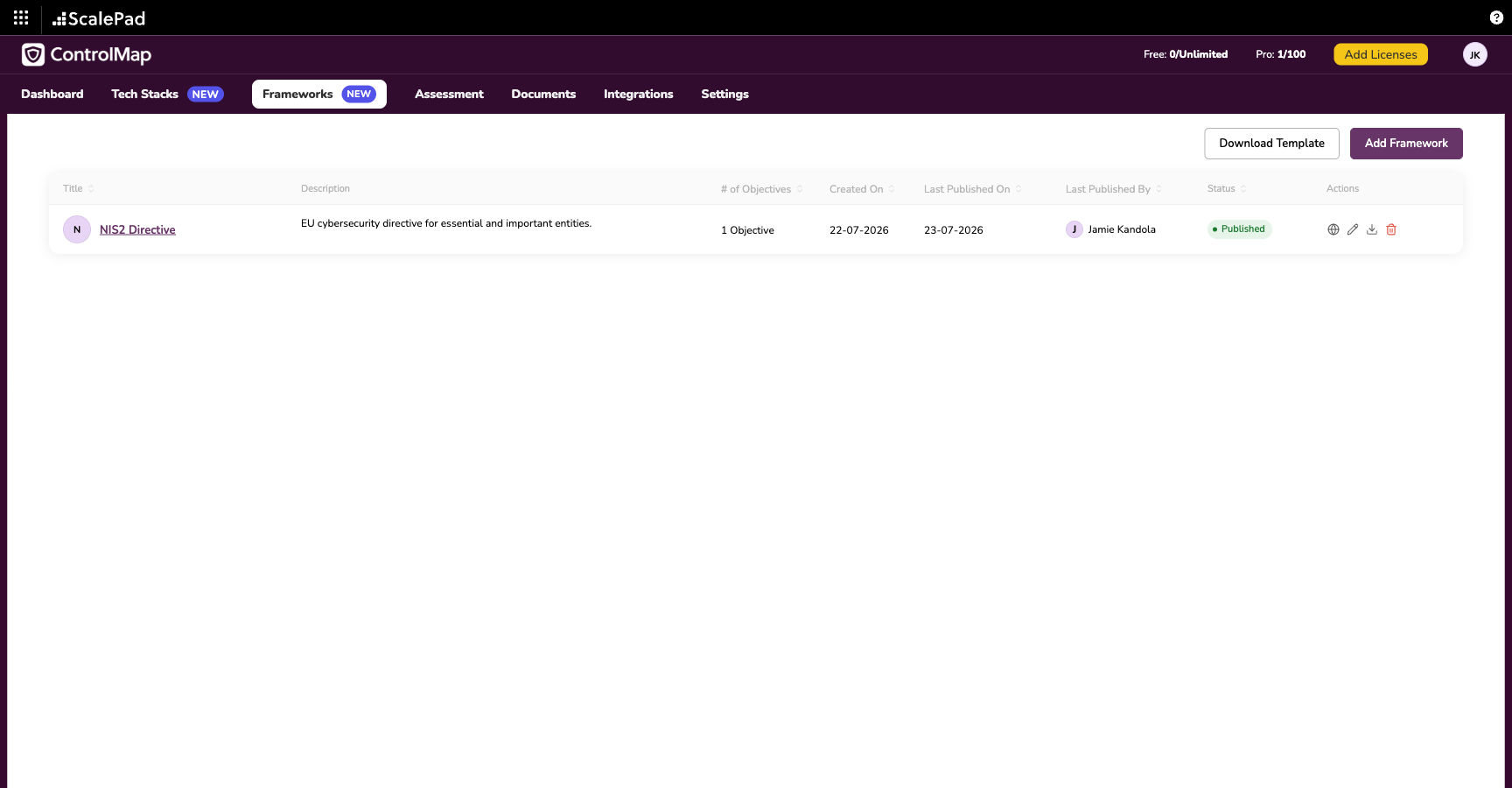Click the globe icon for NIS2 Directive
Image resolution: width=1512 pixels, height=788 pixels.
point(1333,229)
